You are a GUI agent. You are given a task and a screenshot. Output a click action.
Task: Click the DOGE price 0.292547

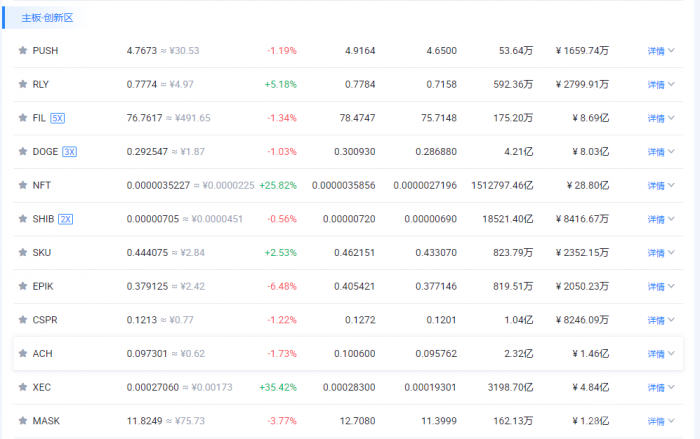coord(147,151)
